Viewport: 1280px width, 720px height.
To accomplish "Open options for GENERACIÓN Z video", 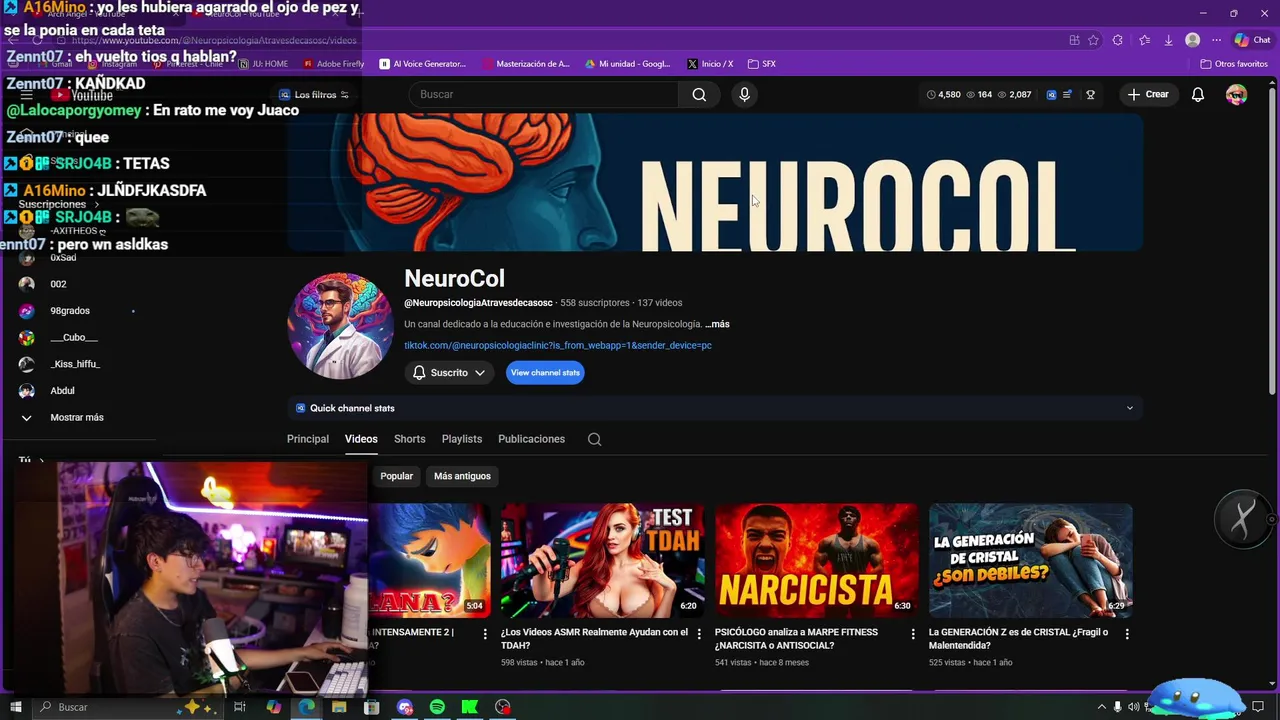I will click(x=1127, y=634).
